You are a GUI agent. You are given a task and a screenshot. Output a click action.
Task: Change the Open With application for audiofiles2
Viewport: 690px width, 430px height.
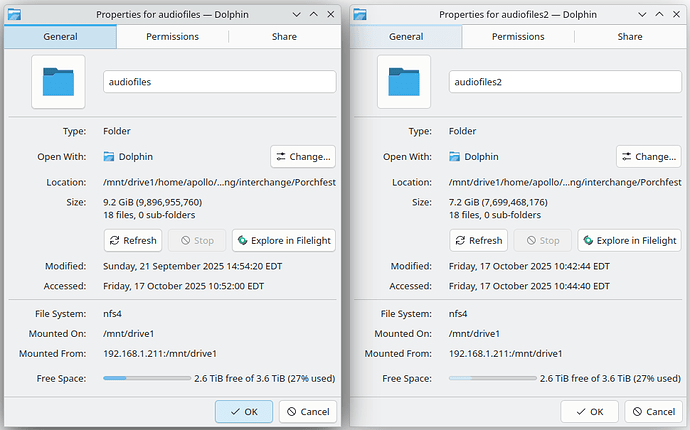click(648, 157)
